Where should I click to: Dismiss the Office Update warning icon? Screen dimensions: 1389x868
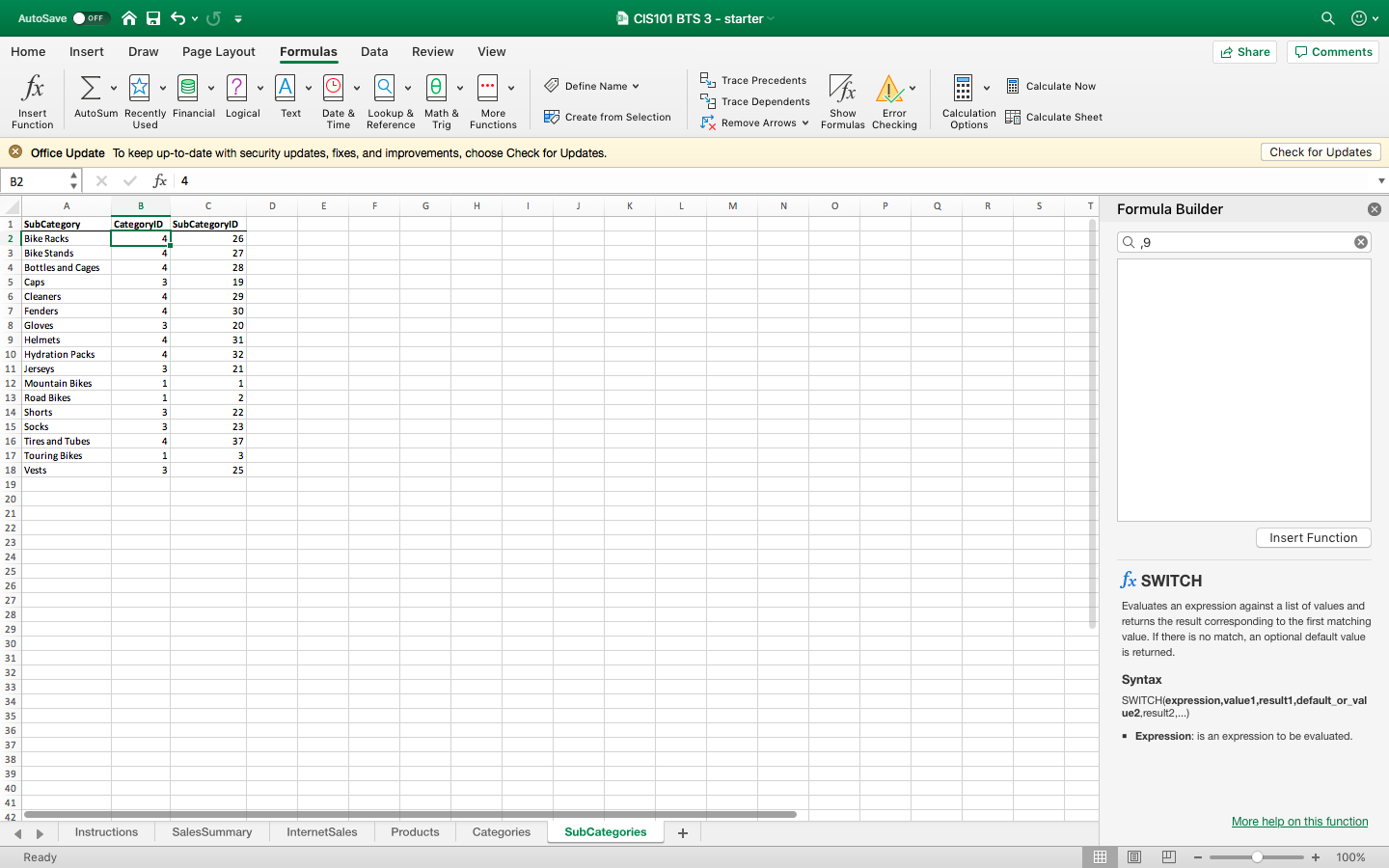(x=15, y=151)
